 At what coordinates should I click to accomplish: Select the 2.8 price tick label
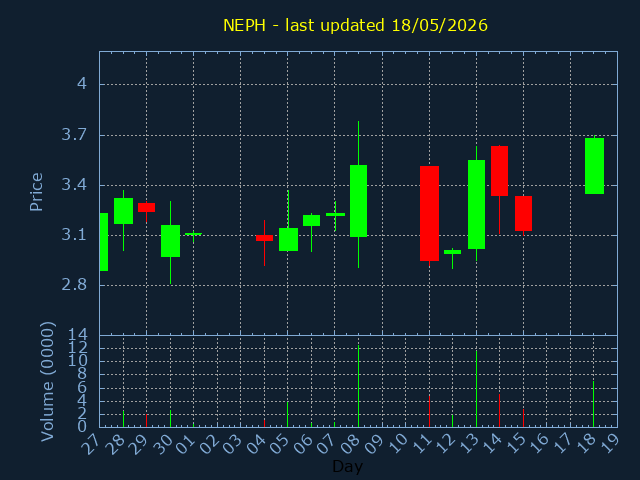pyautogui.click(x=74, y=284)
